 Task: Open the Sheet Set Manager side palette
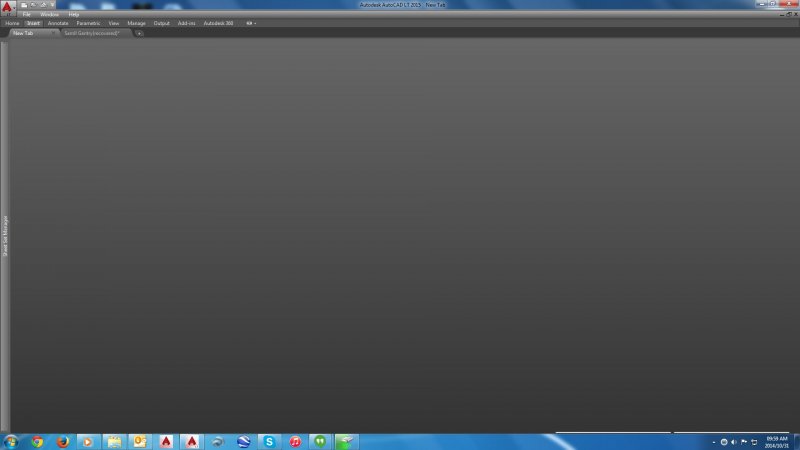(5, 236)
